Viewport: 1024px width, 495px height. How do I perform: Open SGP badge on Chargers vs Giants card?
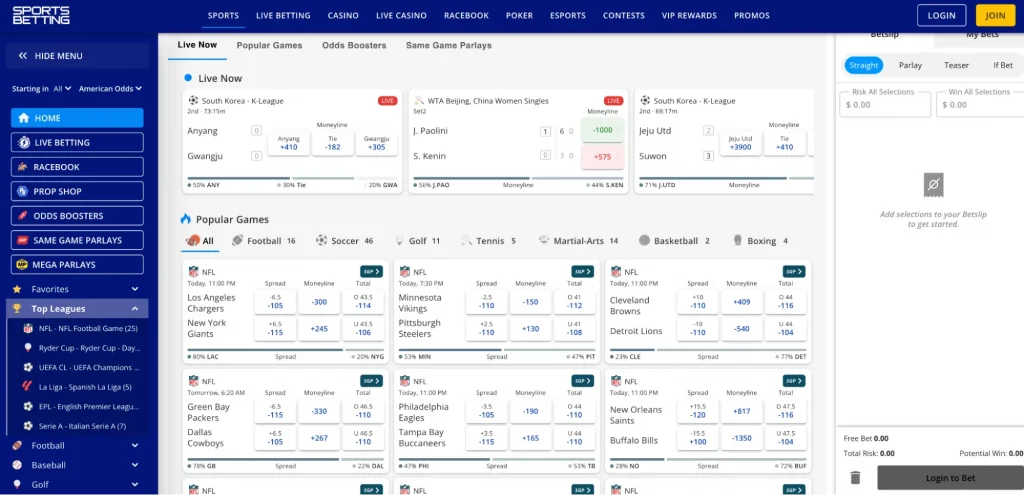[372, 271]
